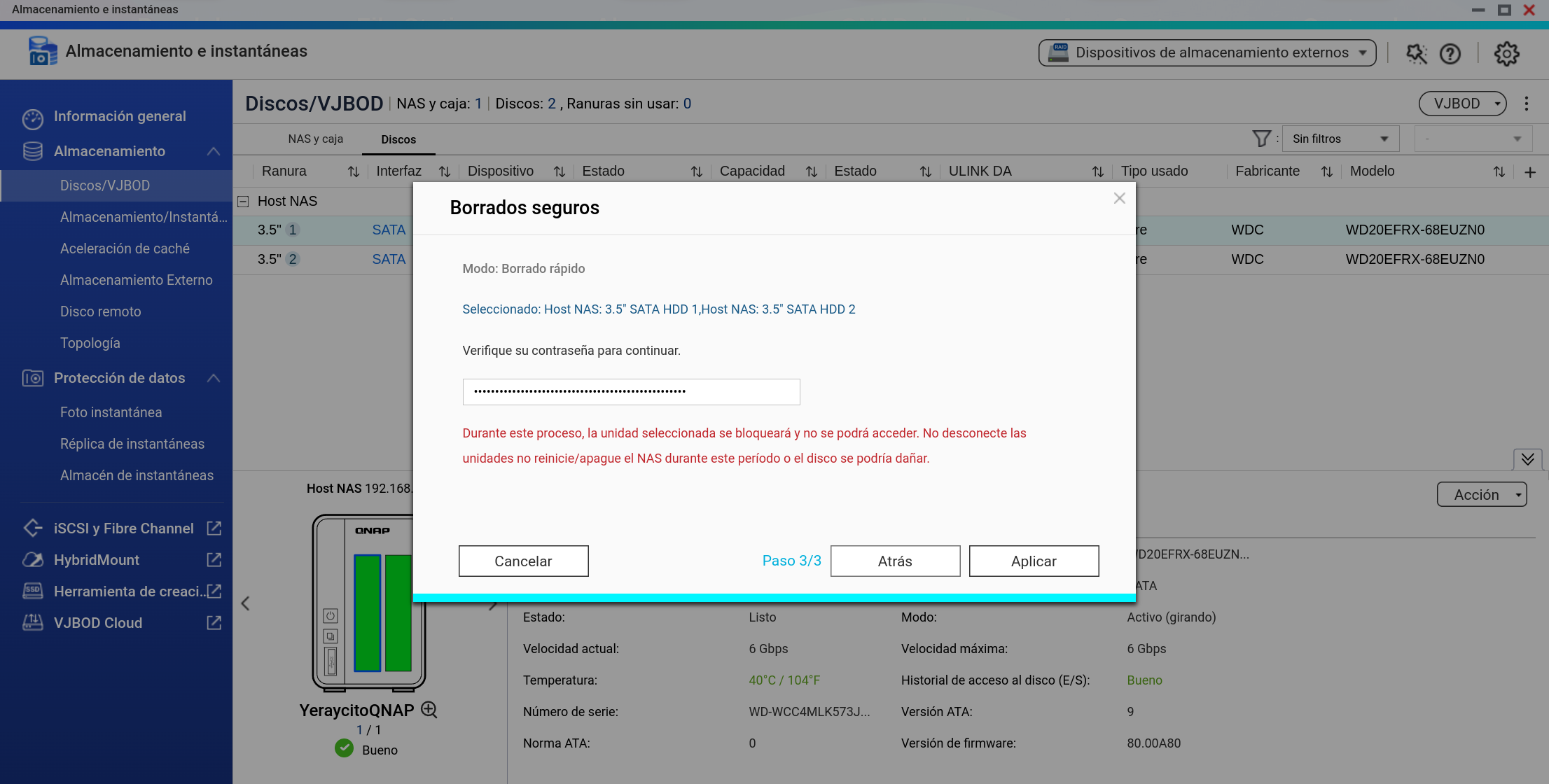
Task: Open the global settings gear icon
Action: click(x=1506, y=54)
